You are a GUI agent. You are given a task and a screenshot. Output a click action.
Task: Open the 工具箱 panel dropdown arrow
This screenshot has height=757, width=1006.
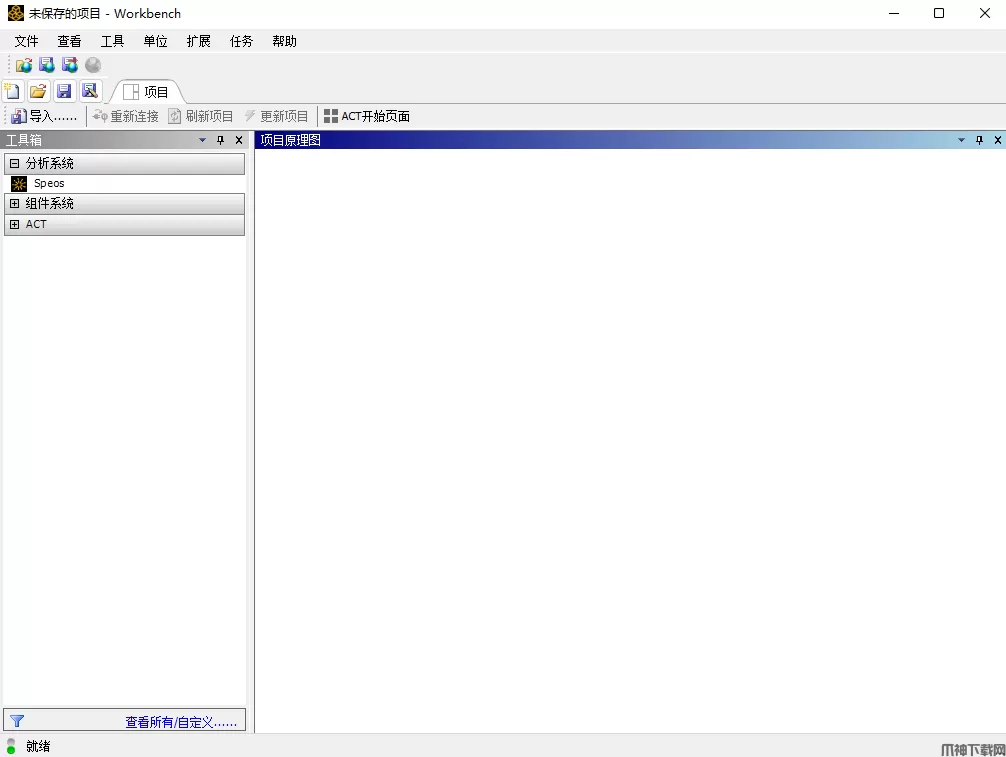(203, 141)
